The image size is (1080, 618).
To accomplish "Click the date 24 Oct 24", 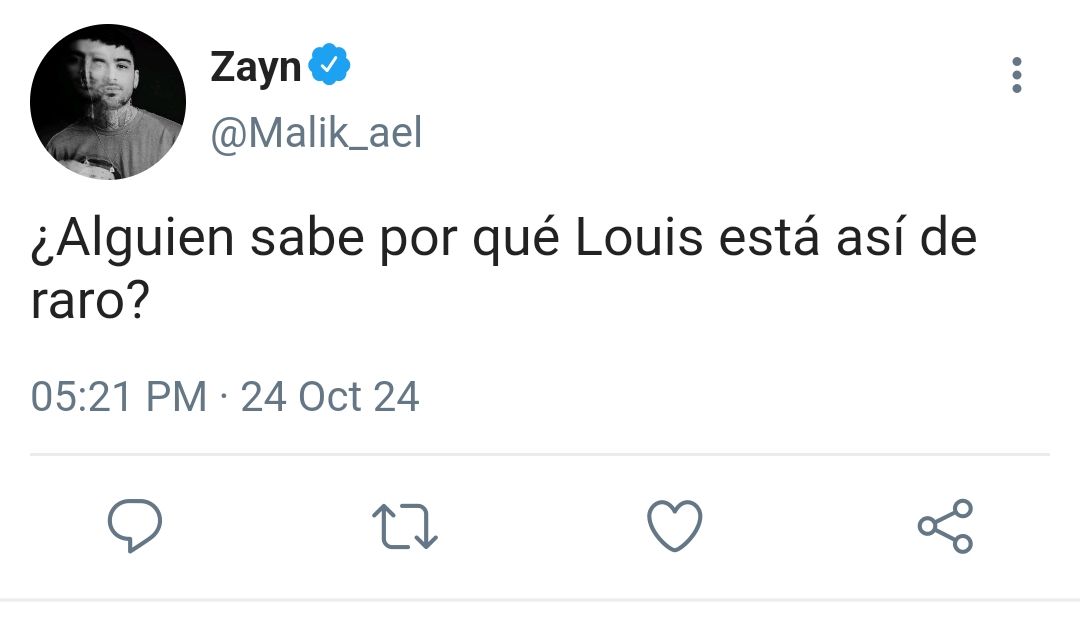I will tap(330, 397).
